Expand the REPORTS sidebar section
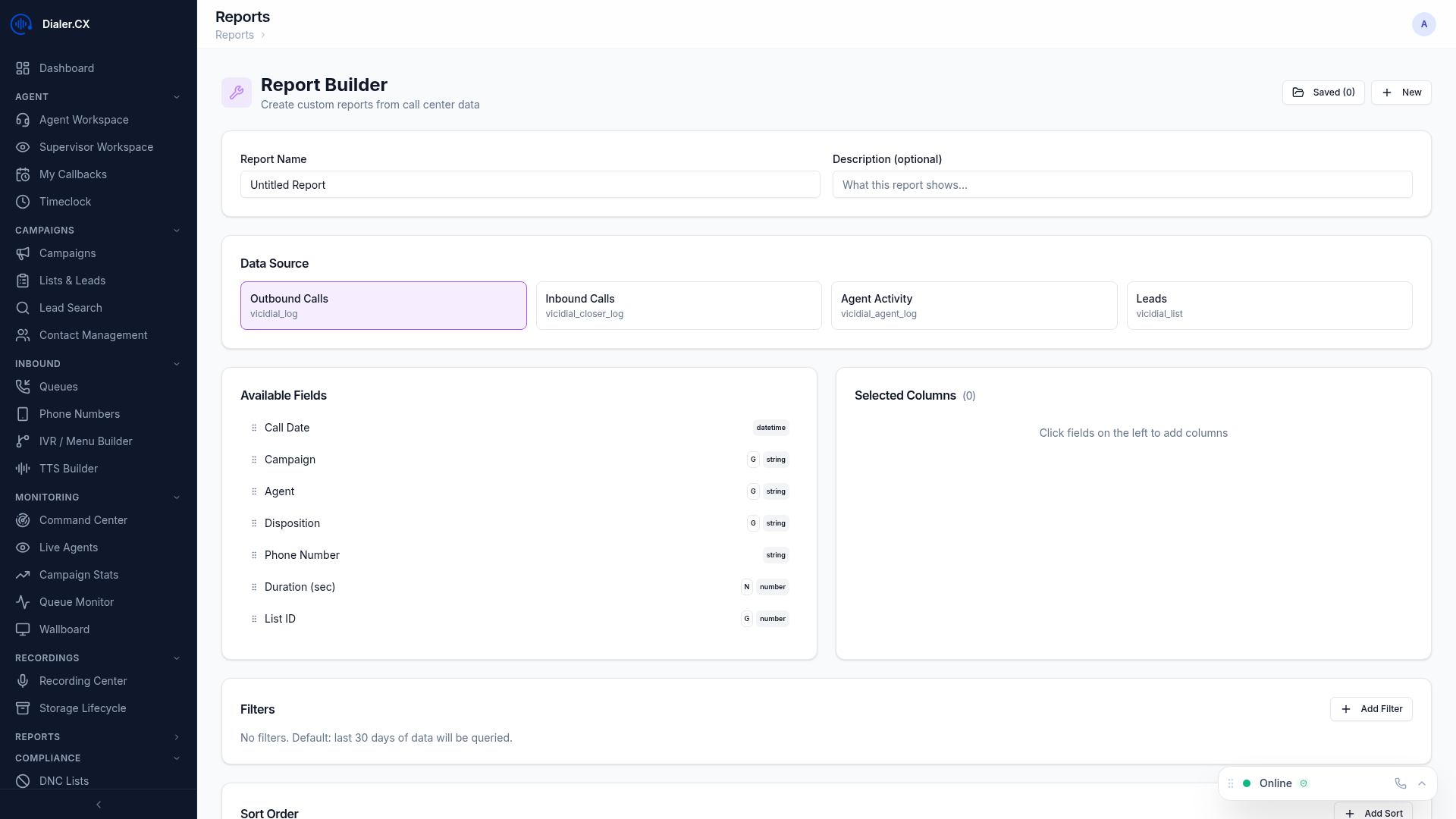 177,736
